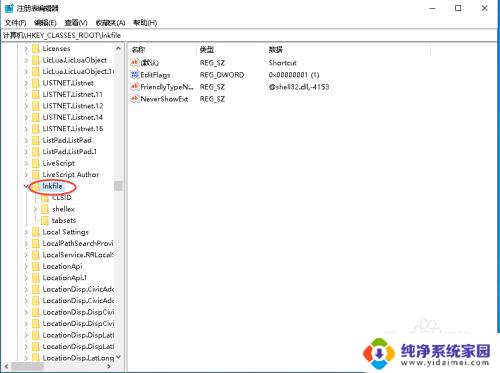Click the 0x00000001 (1) data cell
The height and width of the screenshot is (373, 500).
294,75
